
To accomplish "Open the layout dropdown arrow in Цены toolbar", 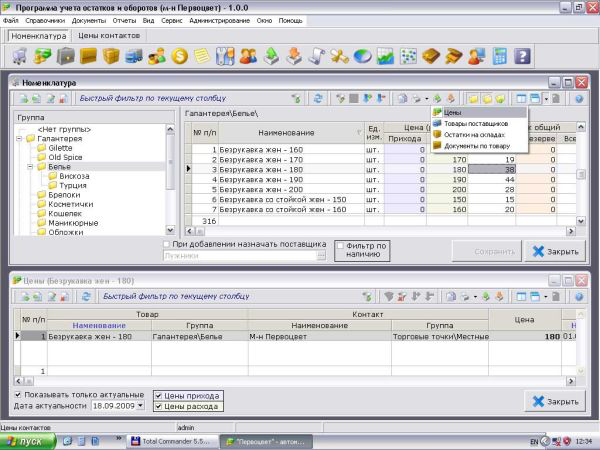I will (546, 297).
